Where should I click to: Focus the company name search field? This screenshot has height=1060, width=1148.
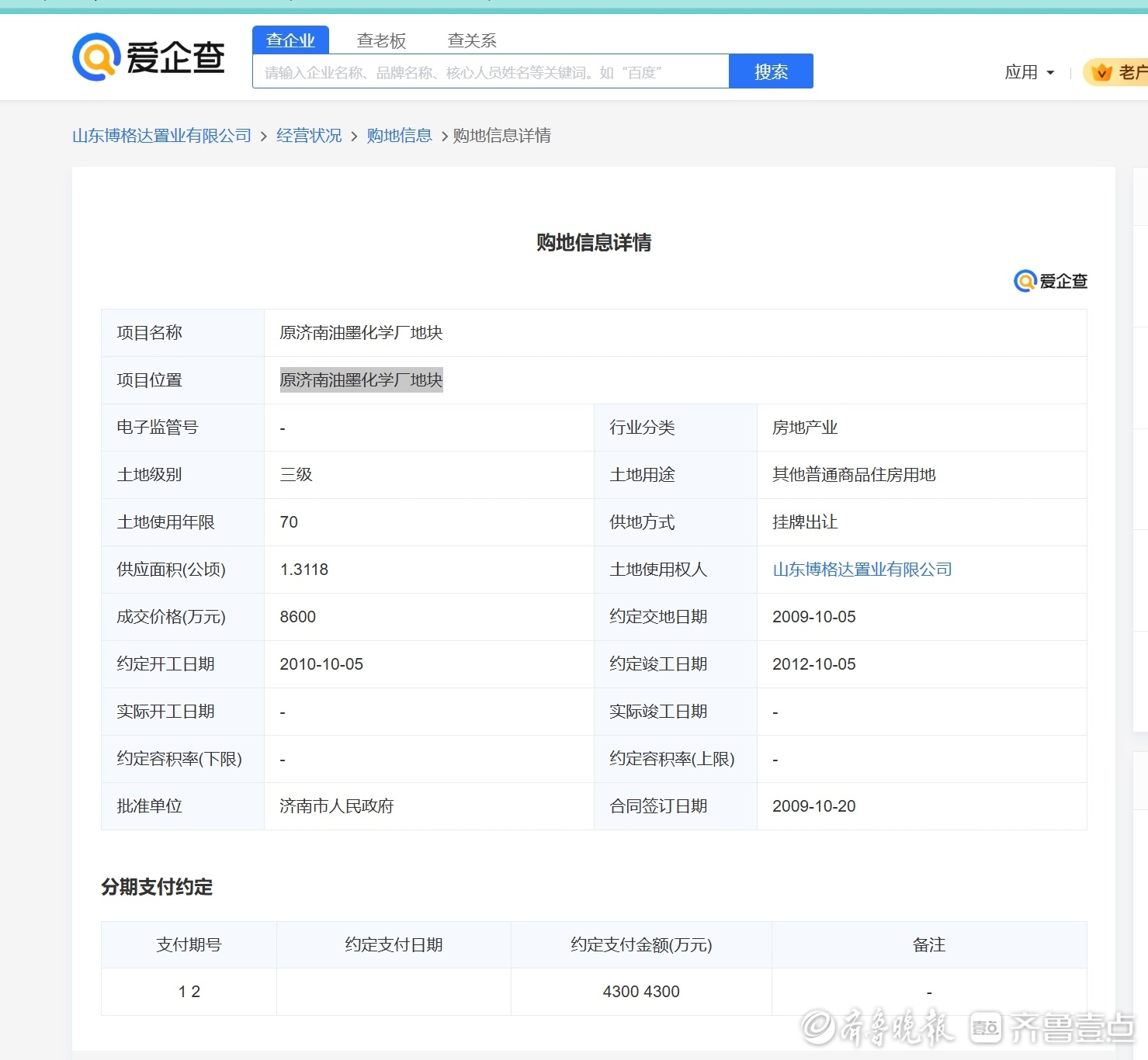491,71
